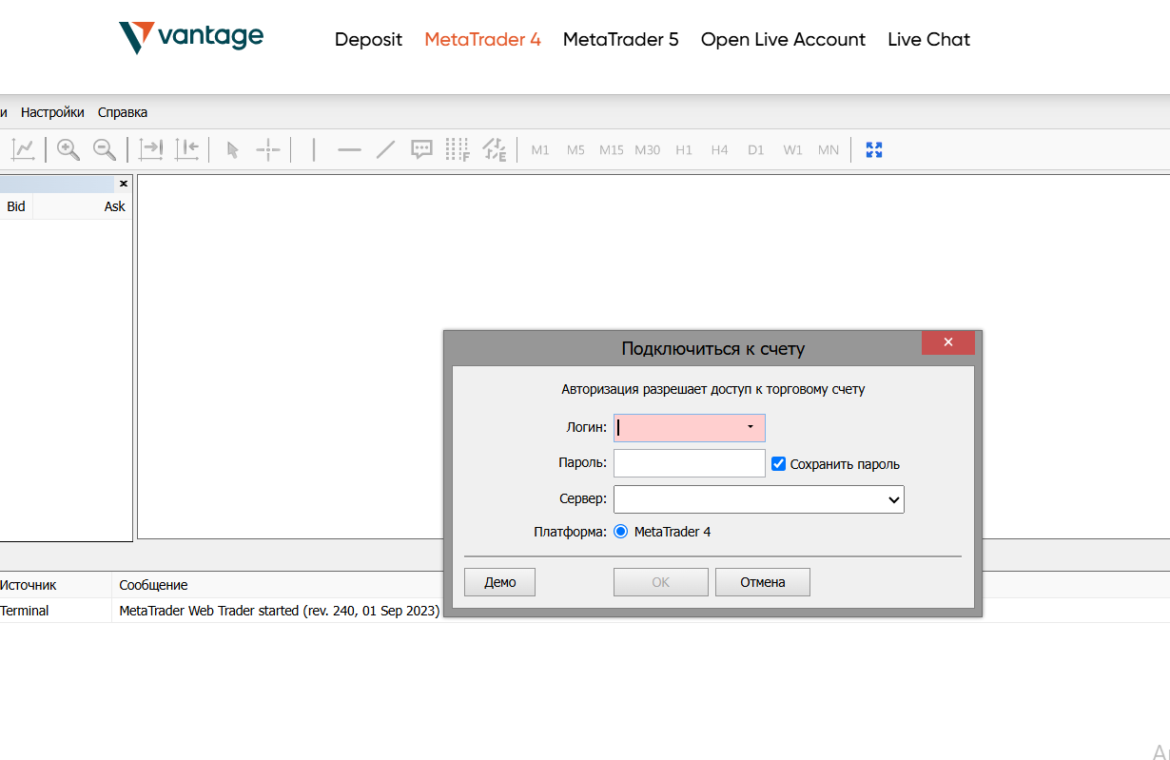Open the Настройки menu
Image resolution: width=1170 pixels, height=760 pixels.
pos(52,112)
